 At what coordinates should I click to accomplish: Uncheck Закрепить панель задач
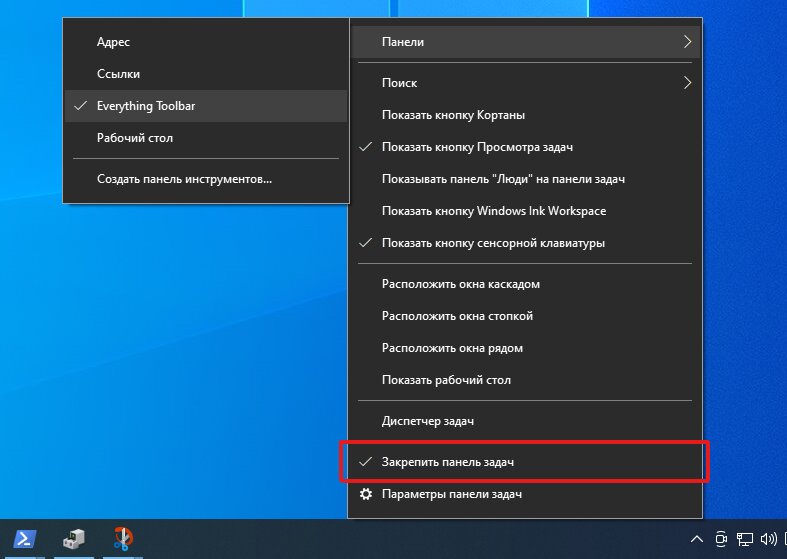pyautogui.click(x=525, y=462)
